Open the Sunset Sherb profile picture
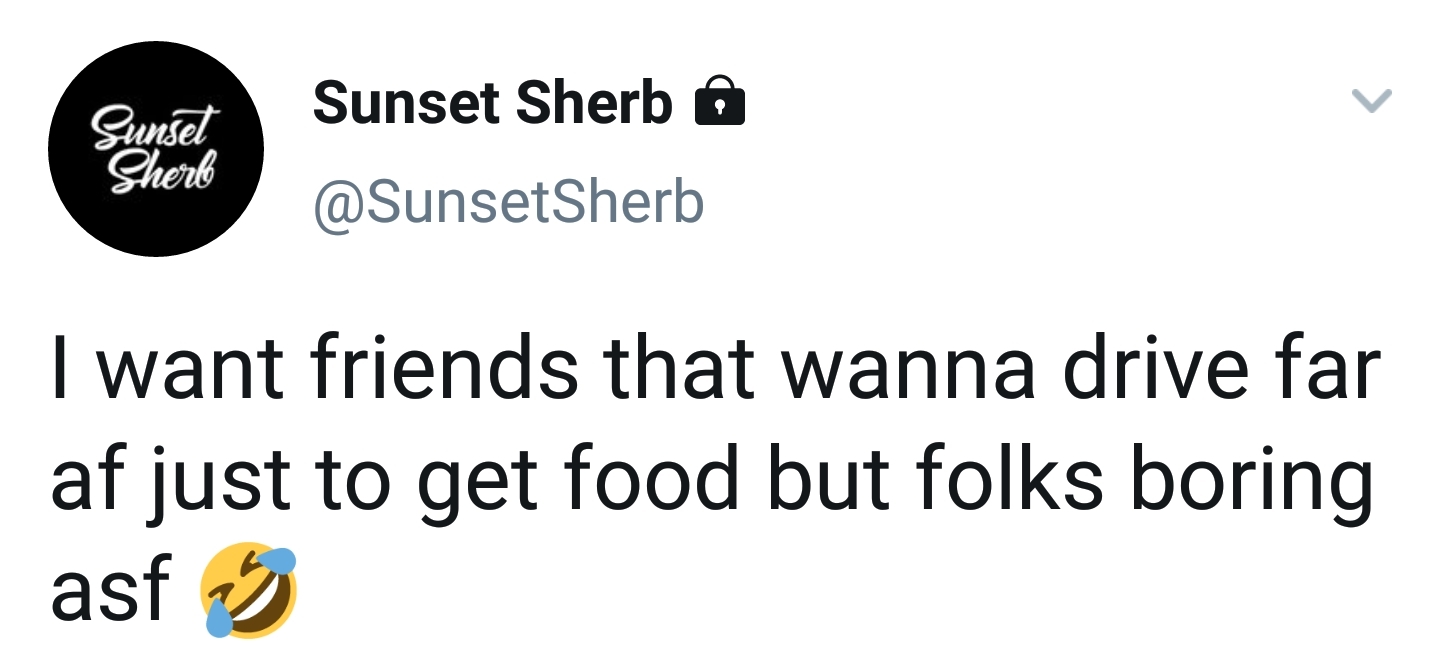 pos(156,149)
